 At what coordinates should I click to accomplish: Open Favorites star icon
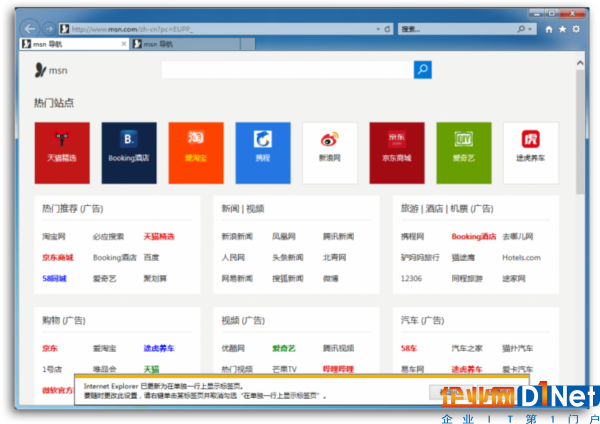point(562,29)
